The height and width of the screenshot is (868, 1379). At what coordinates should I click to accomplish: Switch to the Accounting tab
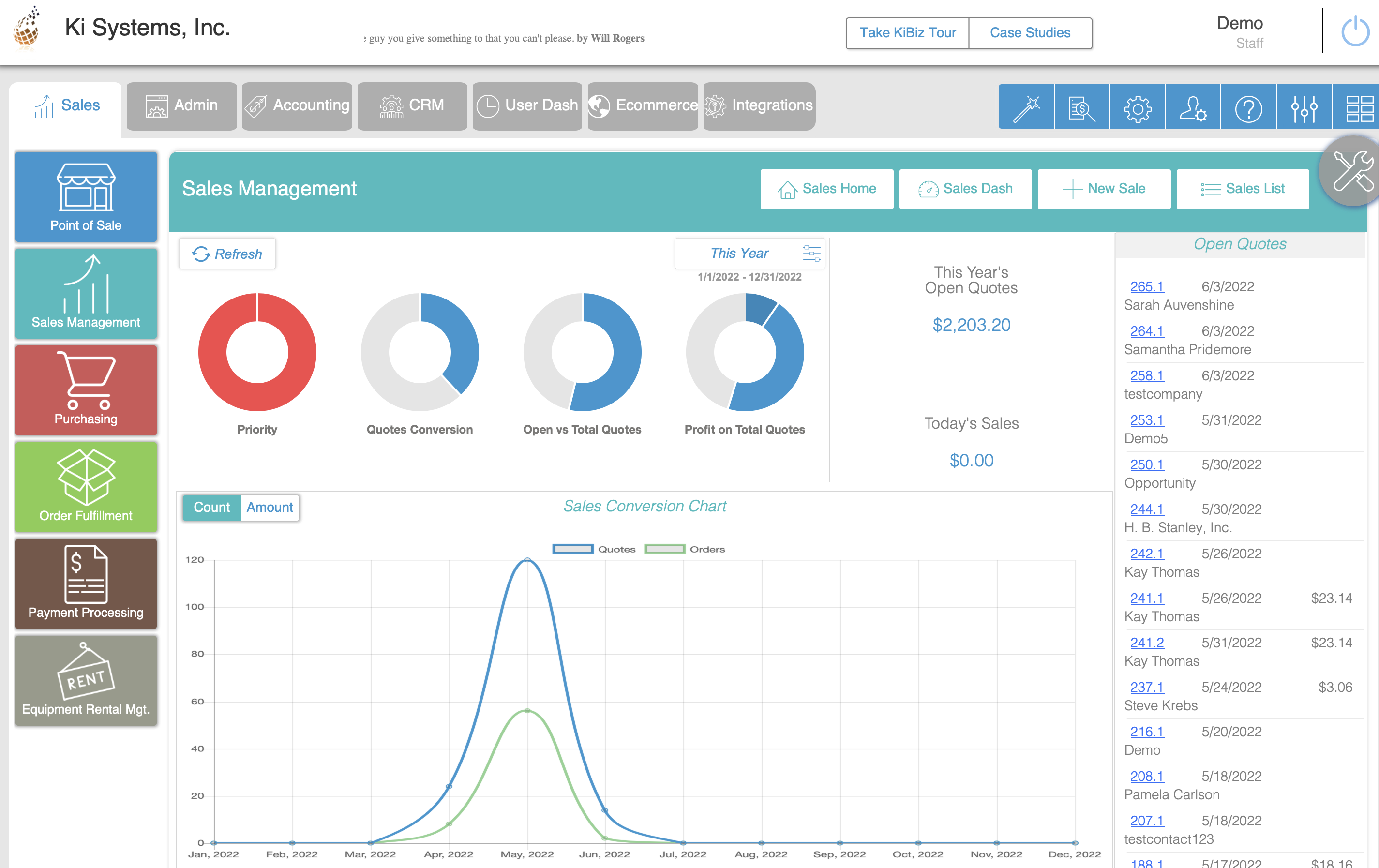297,105
